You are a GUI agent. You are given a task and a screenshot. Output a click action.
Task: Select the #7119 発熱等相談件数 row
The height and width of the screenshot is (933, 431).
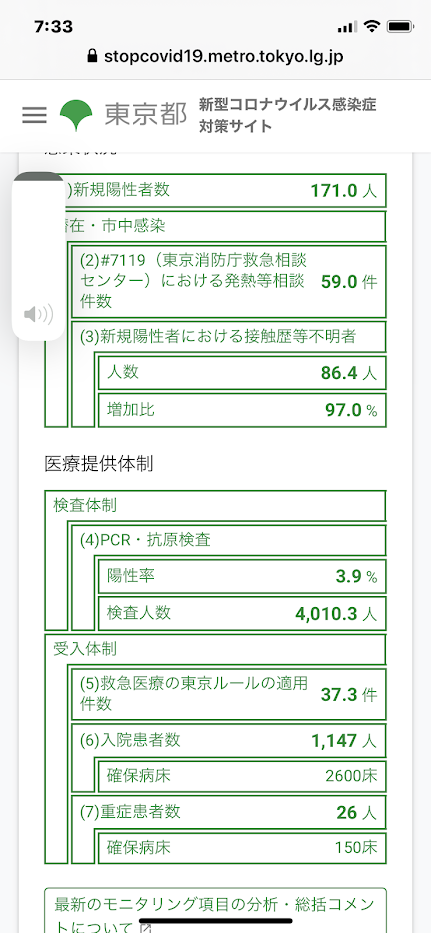pyautogui.click(x=228, y=281)
